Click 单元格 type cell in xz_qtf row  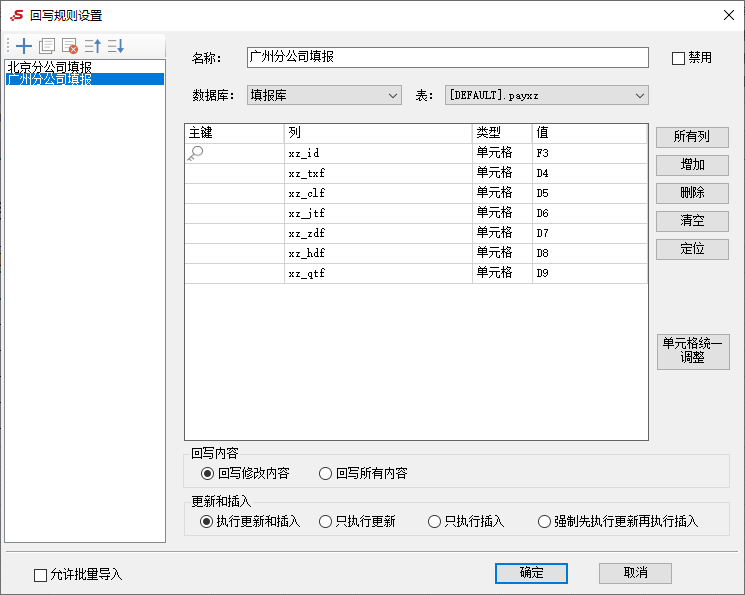502,273
